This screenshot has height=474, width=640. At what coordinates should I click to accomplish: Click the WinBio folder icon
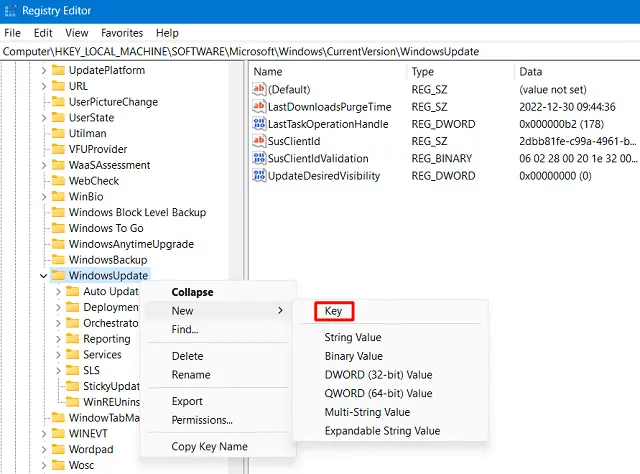pos(58,196)
